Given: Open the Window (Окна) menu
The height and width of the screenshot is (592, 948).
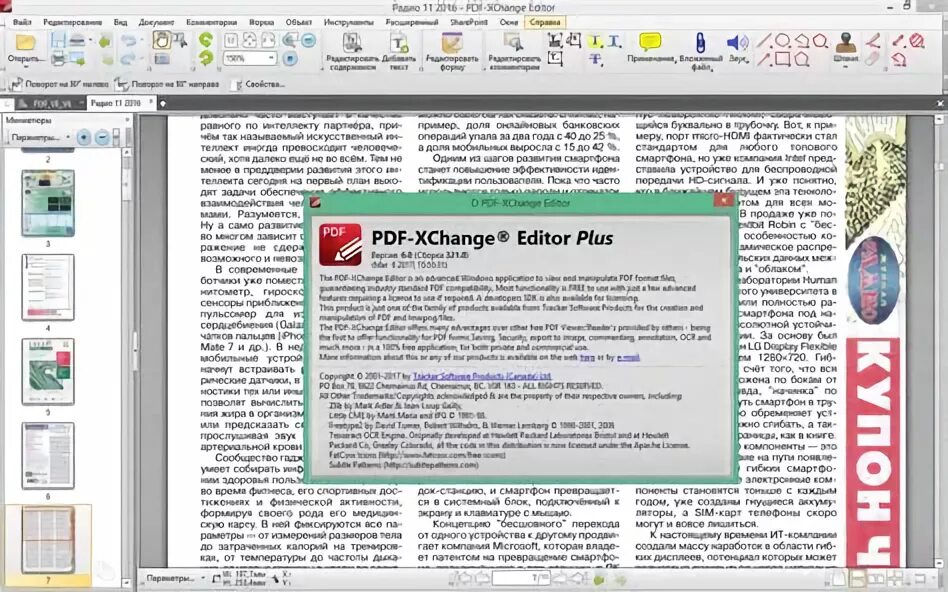Looking at the screenshot, I should tap(508, 22).
